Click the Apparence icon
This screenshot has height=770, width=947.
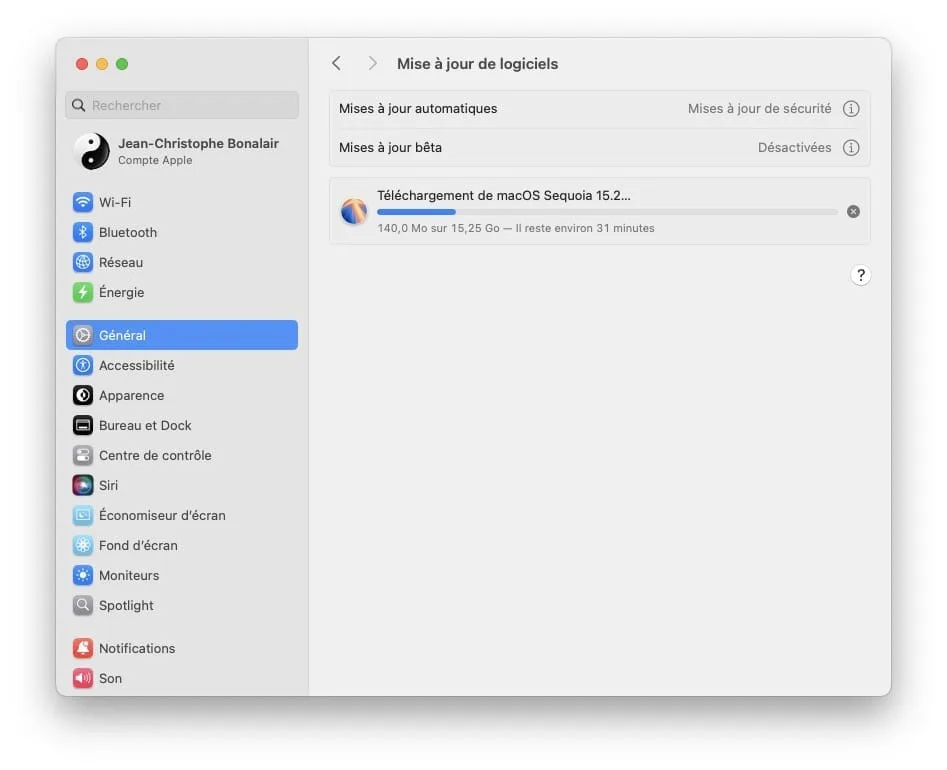coord(83,395)
